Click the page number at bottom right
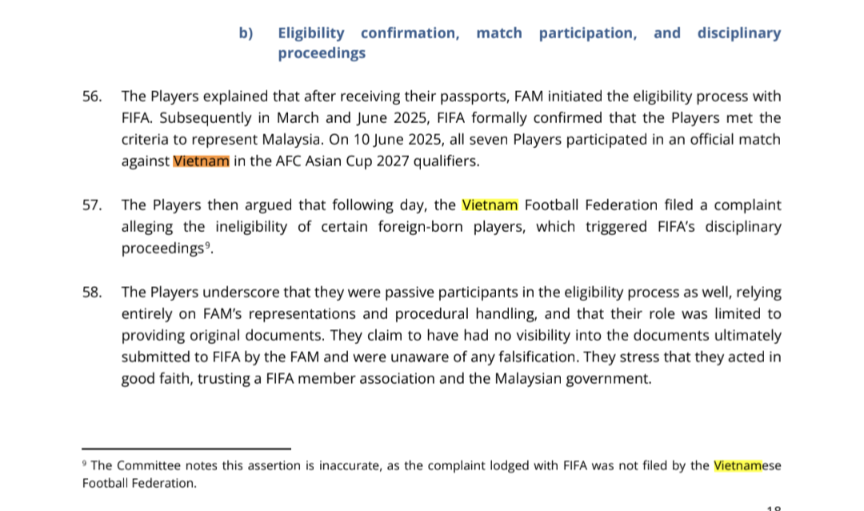This screenshot has height=511, width=864. click(771, 506)
